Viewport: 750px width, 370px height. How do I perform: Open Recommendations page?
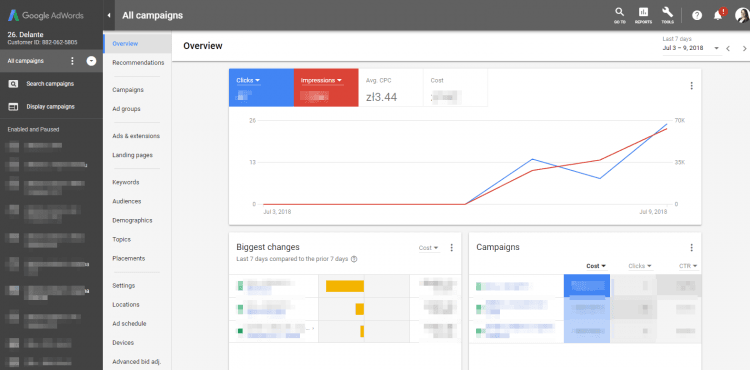click(x=138, y=63)
